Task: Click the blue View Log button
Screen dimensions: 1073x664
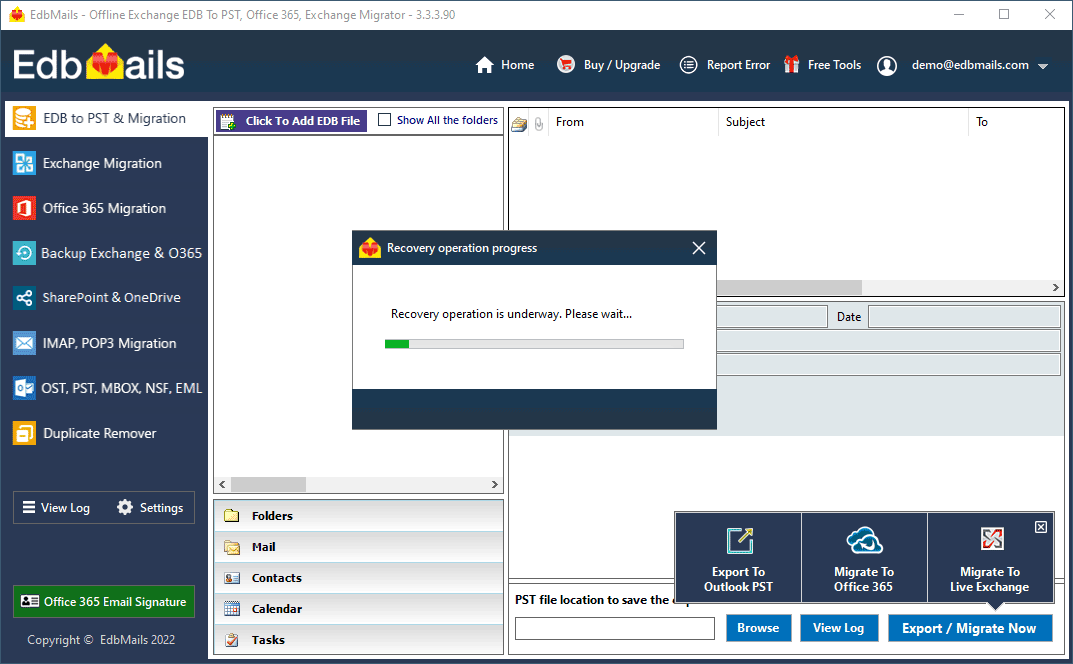Action: [839, 628]
